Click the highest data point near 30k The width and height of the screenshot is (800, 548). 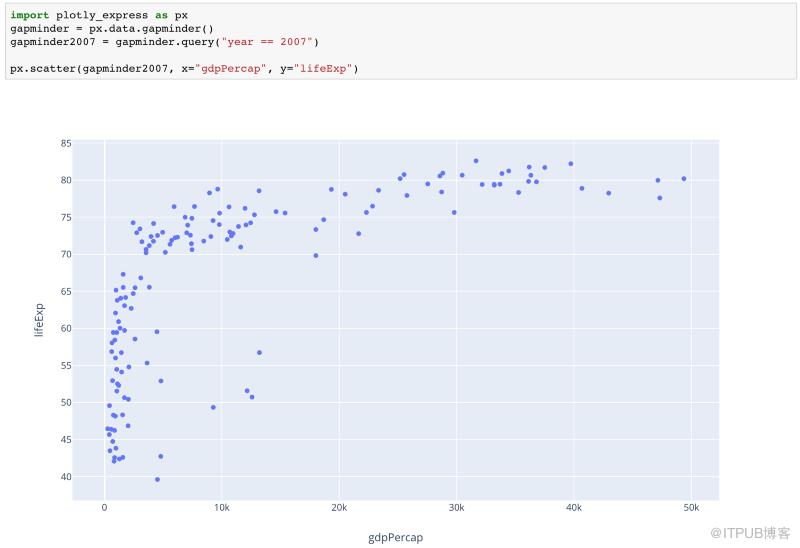click(476, 161)
